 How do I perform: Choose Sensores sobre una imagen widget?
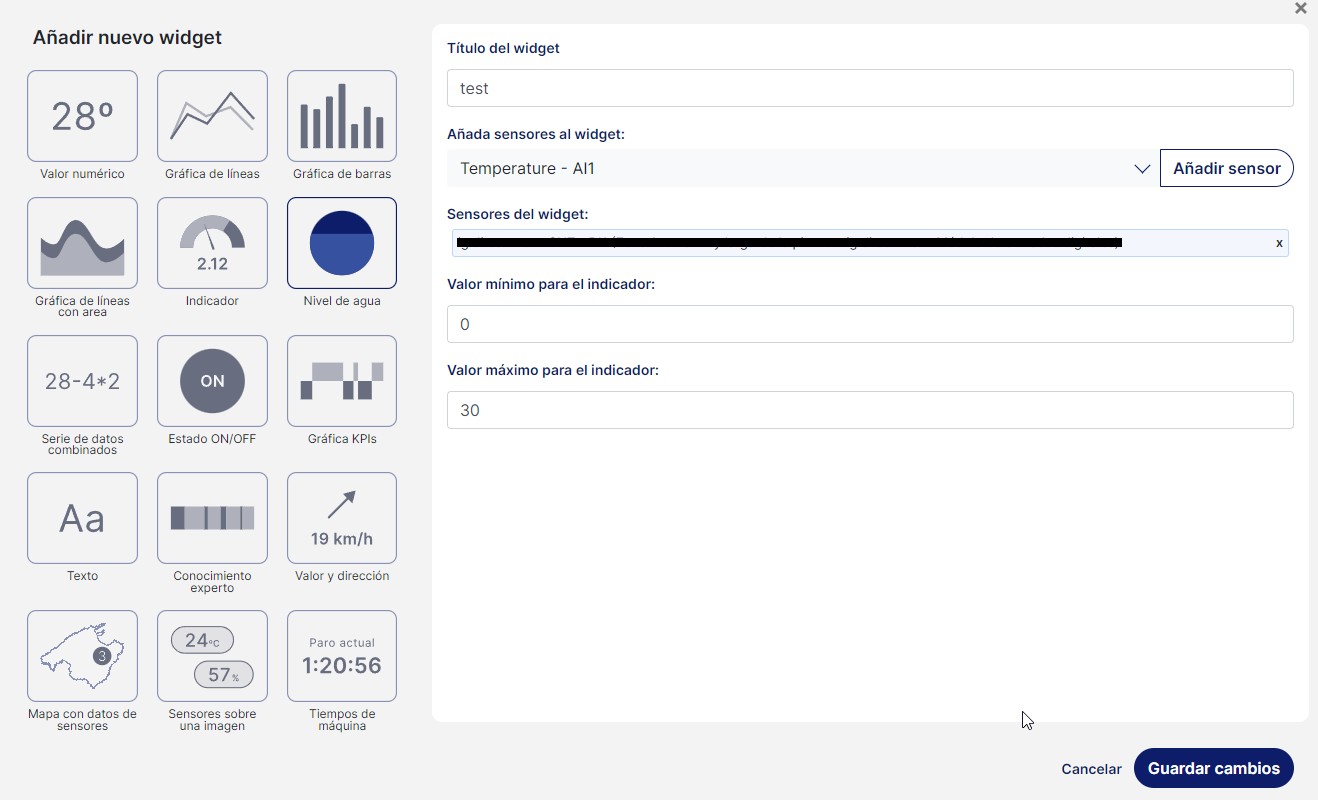(x=212, y=656)
